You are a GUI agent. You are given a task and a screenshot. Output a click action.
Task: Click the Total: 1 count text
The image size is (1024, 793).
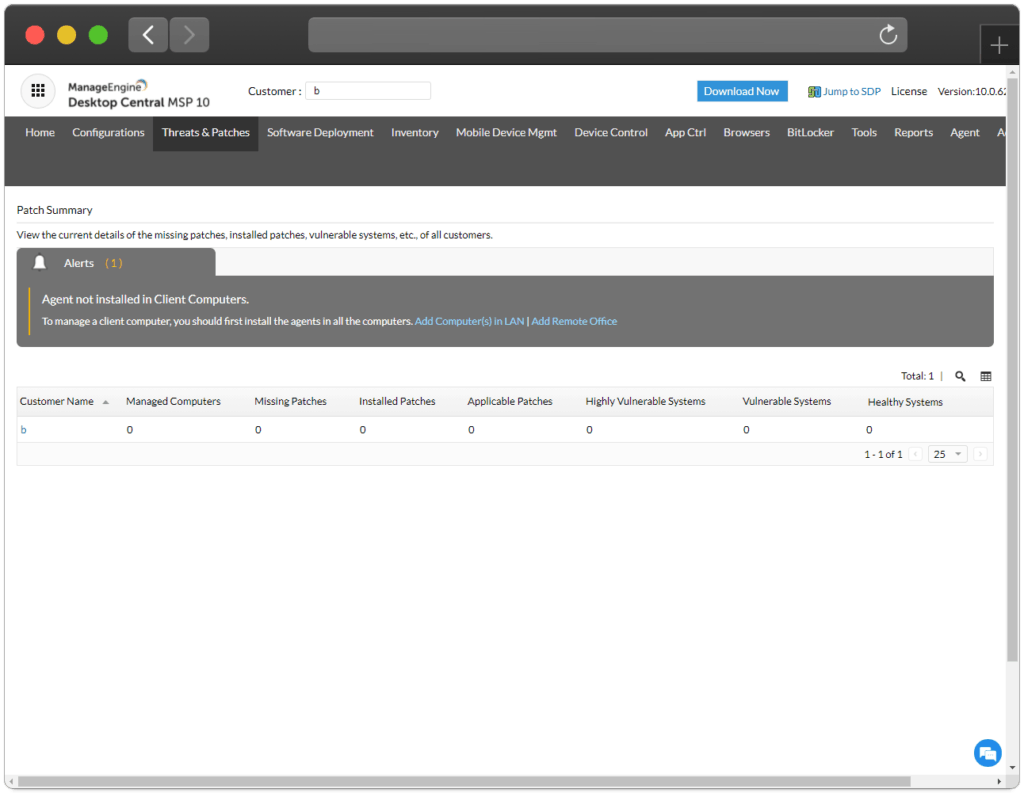click(917, 376)
